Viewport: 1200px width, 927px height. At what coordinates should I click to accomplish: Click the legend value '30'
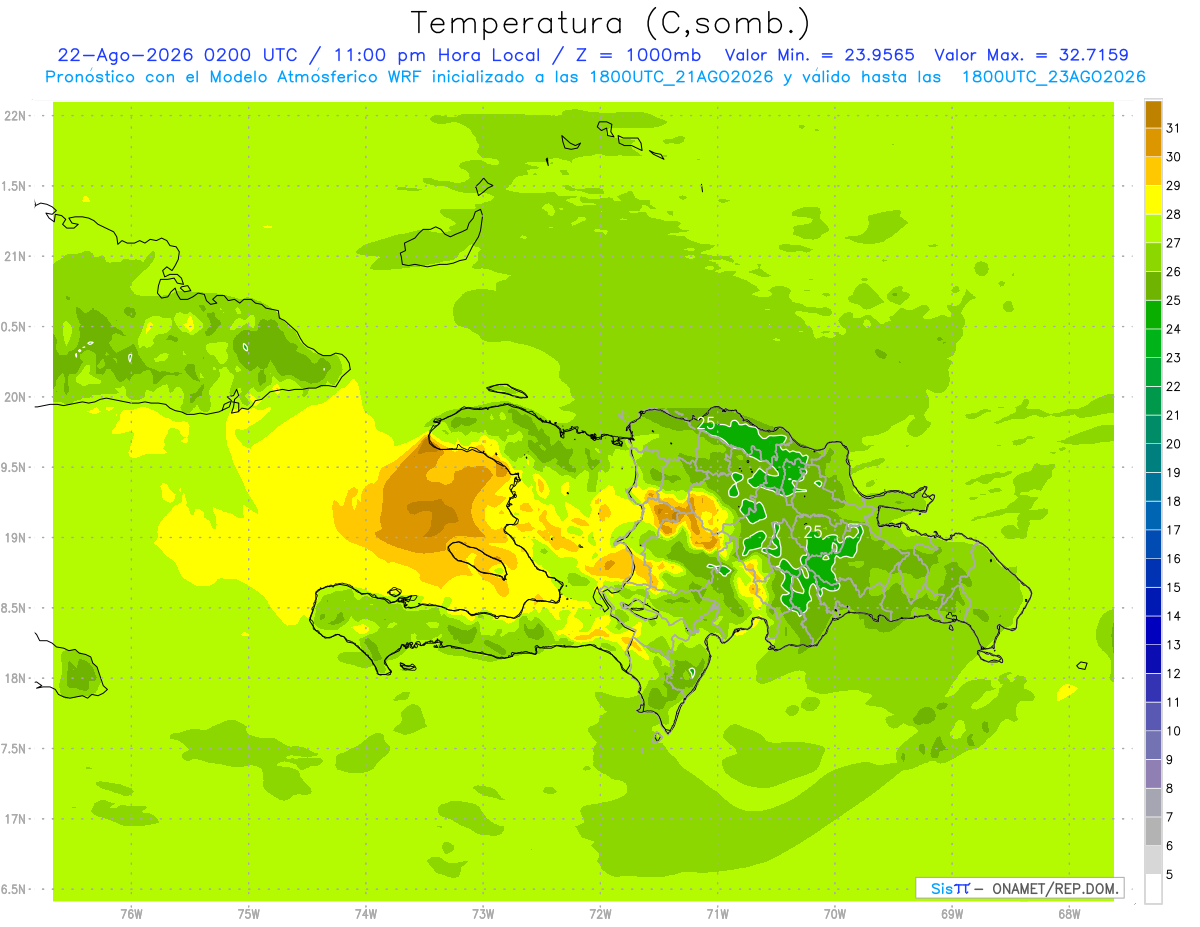coord(1174,157)
